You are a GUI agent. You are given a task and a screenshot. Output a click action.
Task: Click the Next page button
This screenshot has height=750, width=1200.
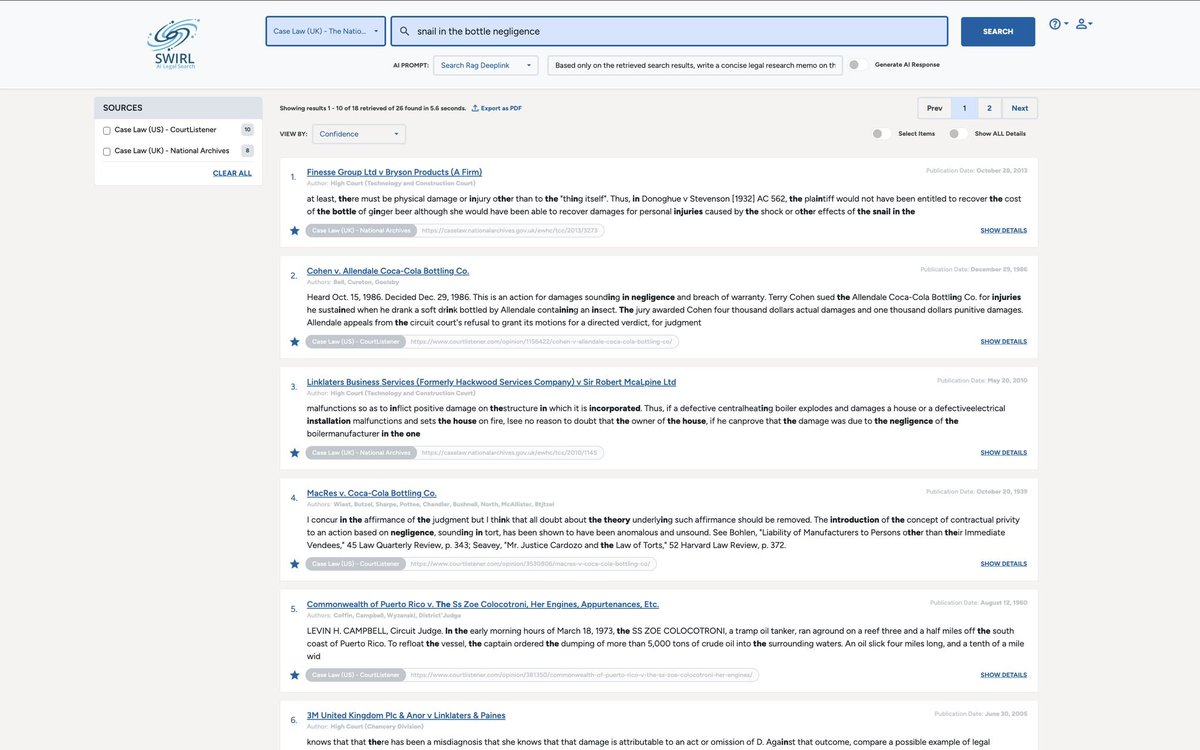pyautogui.click(x=1020, y=108)
